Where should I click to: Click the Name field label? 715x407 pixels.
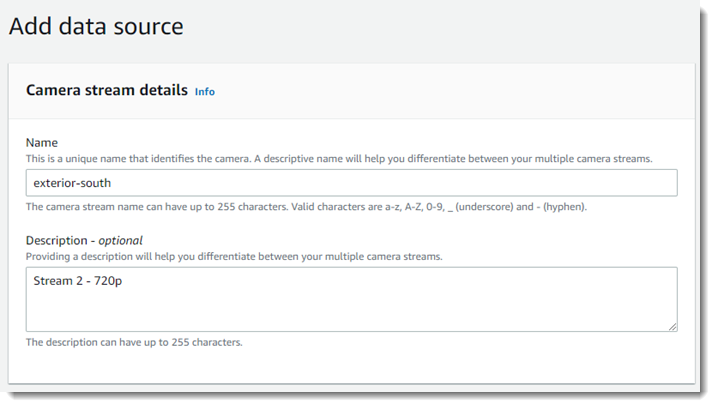pos(42,143)
